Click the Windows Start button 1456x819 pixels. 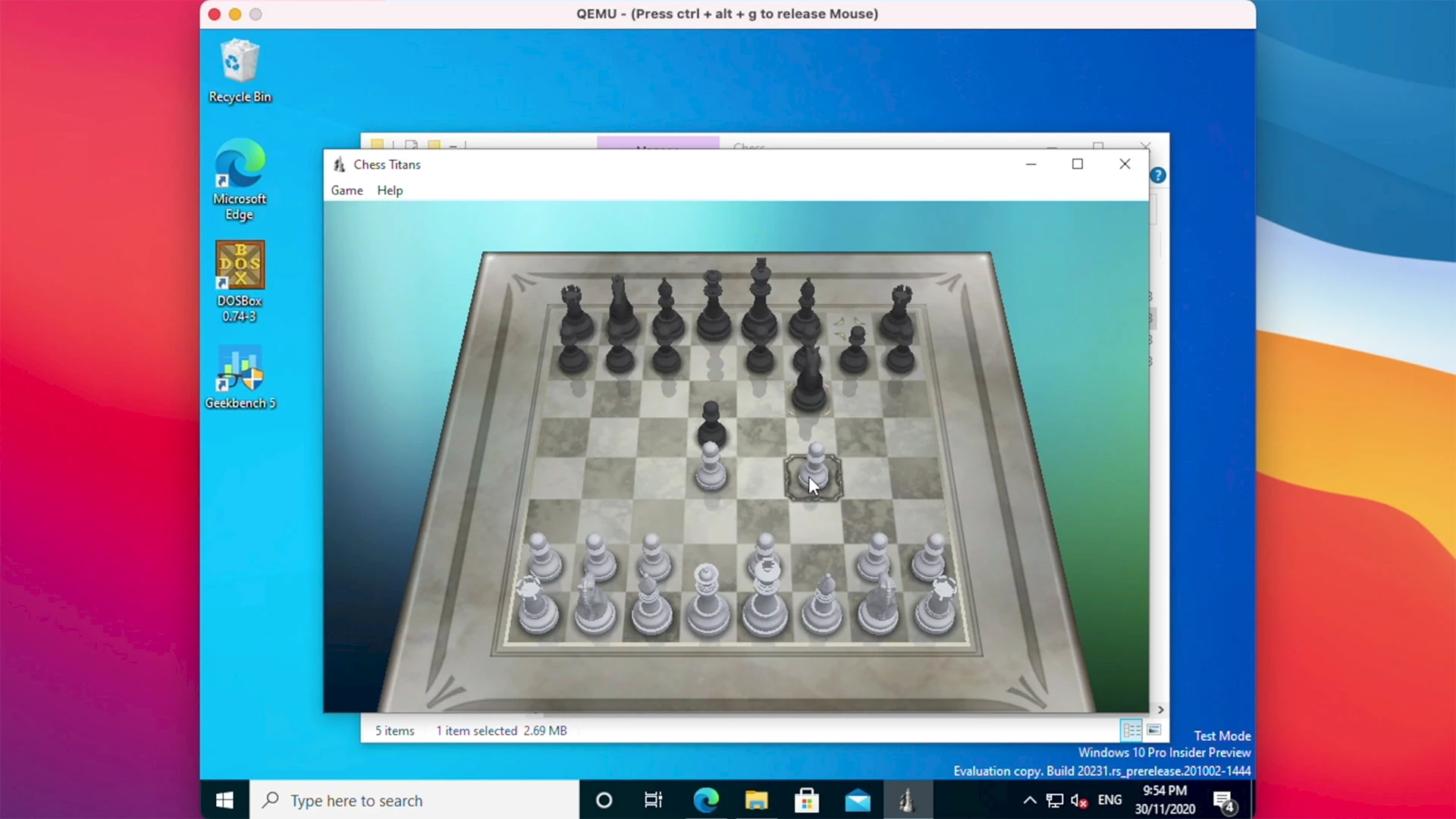point(224,800)
